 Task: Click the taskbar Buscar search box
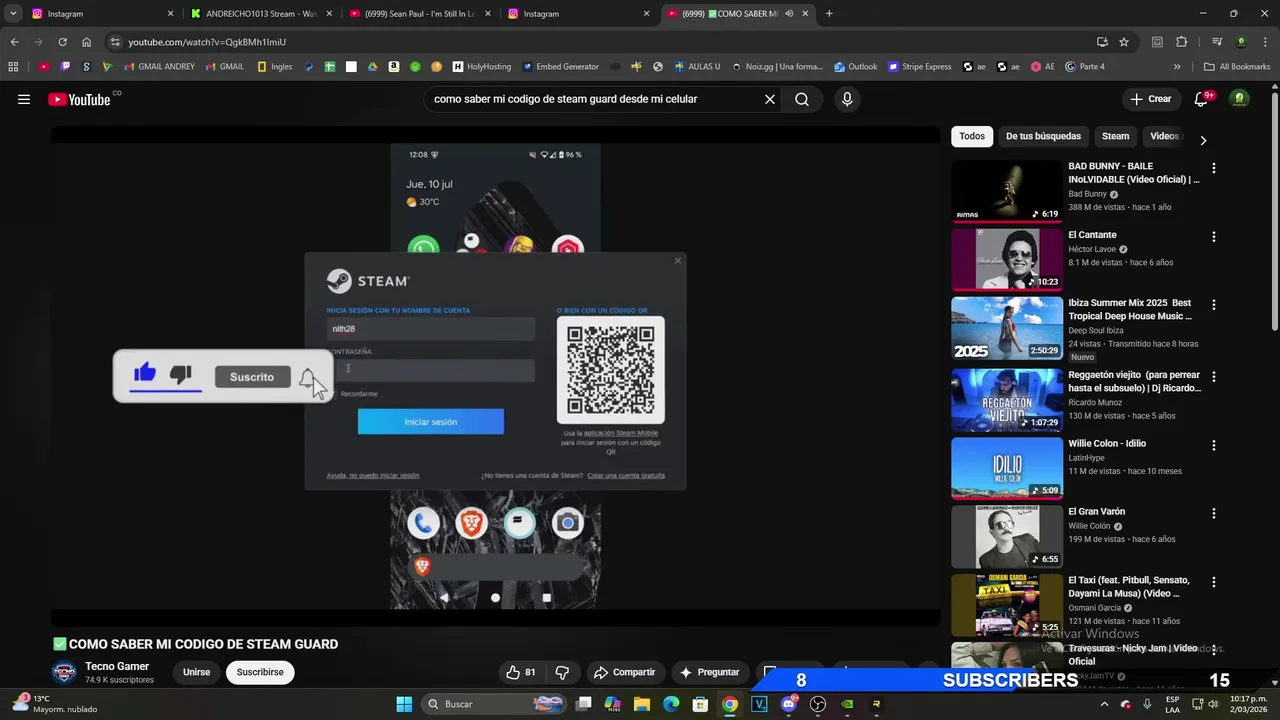click(495, 704)
